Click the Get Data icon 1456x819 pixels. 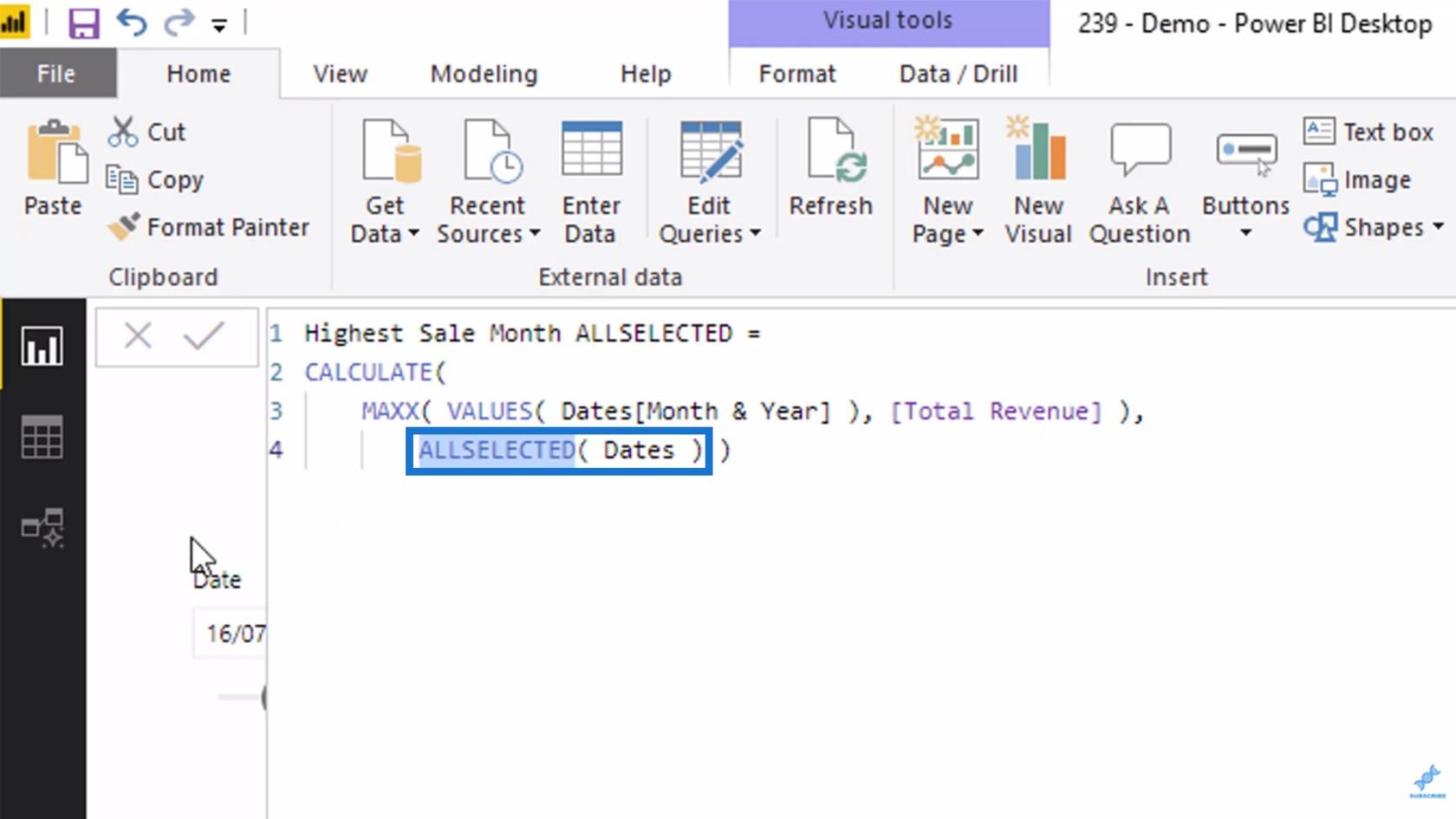(392, 151)
